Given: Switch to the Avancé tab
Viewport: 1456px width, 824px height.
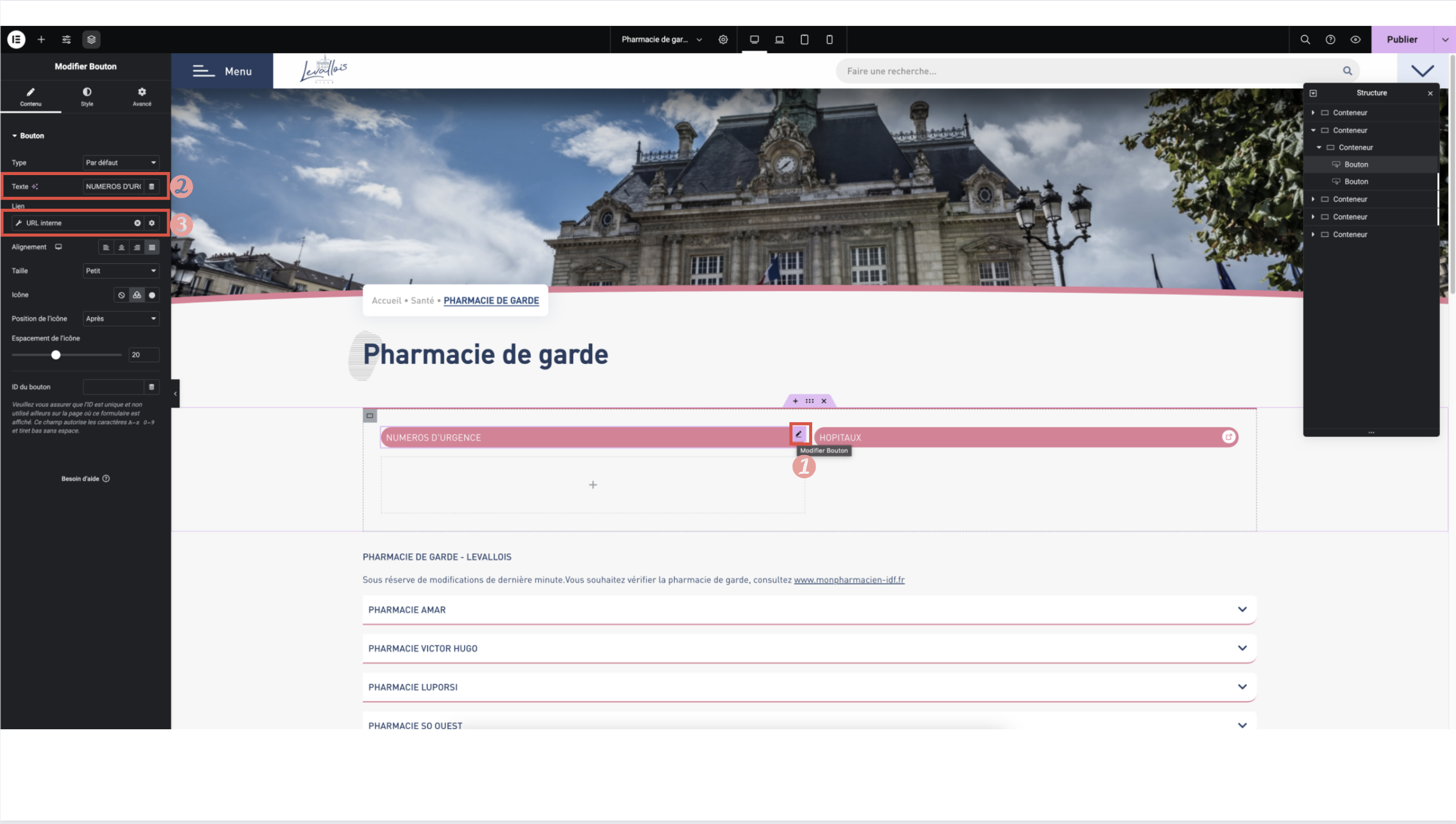Looking at the screenshot, I should [142, 96].
